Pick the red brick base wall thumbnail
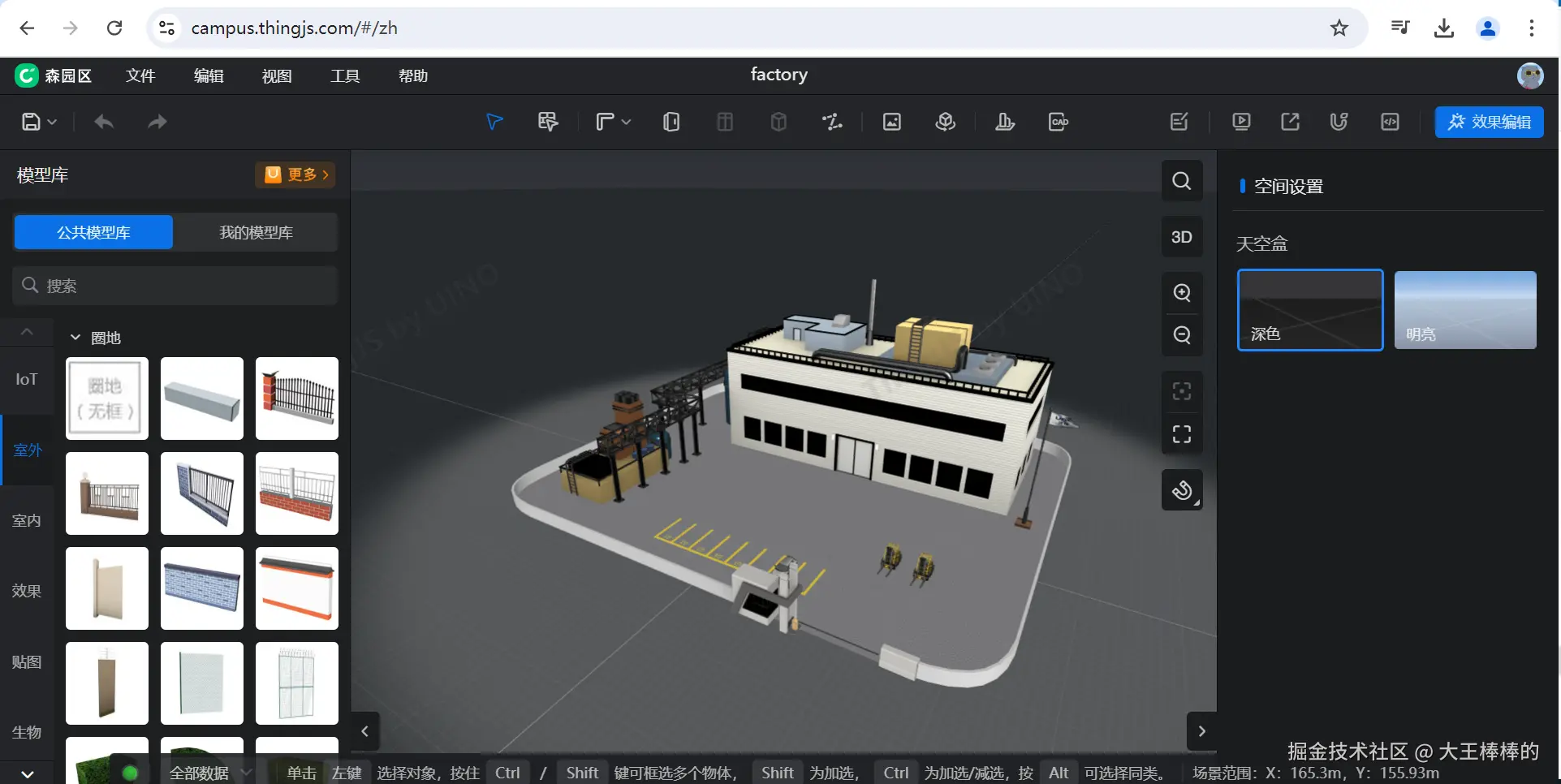1561x784 pixels. (x=297, y=493)
